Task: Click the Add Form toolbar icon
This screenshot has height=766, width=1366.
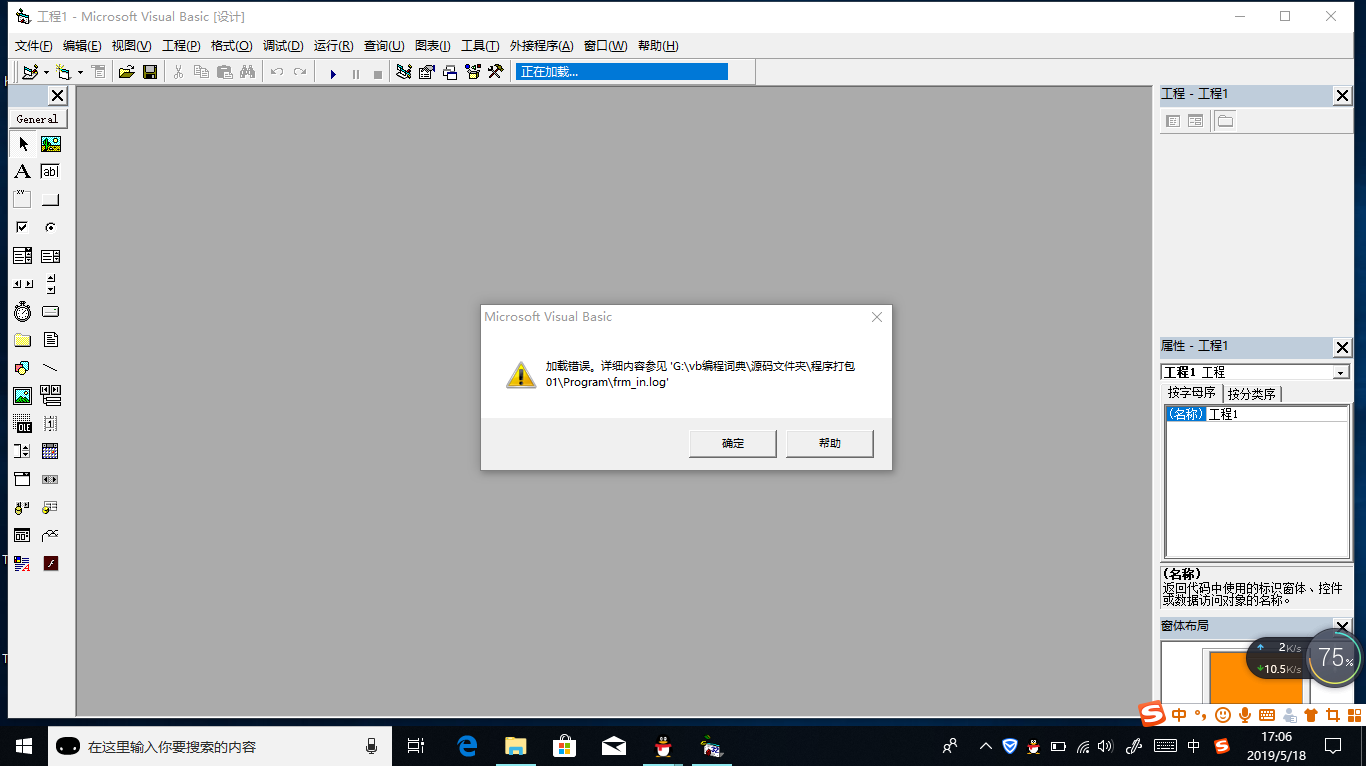Action: (64, 72)
